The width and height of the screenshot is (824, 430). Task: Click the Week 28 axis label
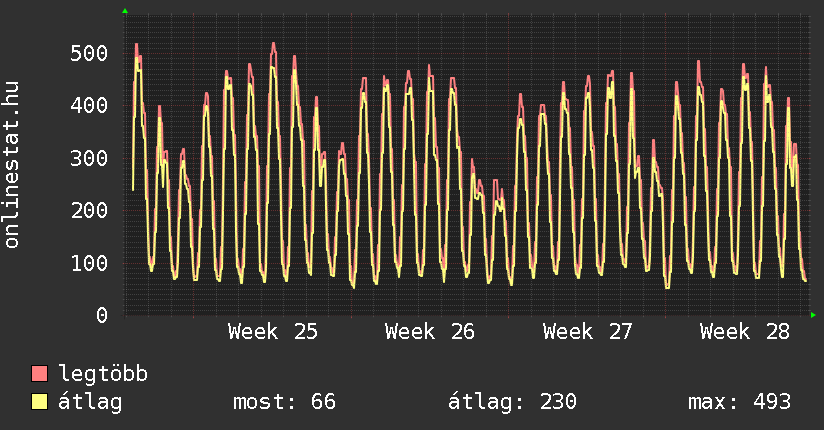click(x=744, y=332)
